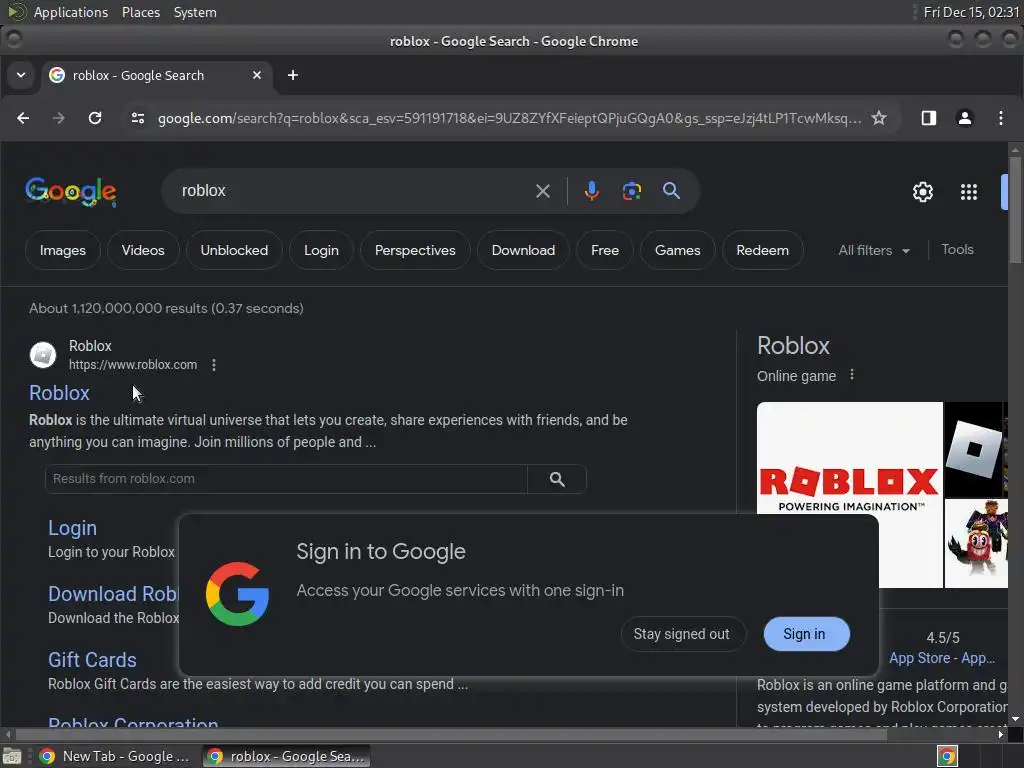This screenshot has height=768, width=1024.
Task: Open a new tab with plus button
Action: pyautogui.click(x=293, y=76)
